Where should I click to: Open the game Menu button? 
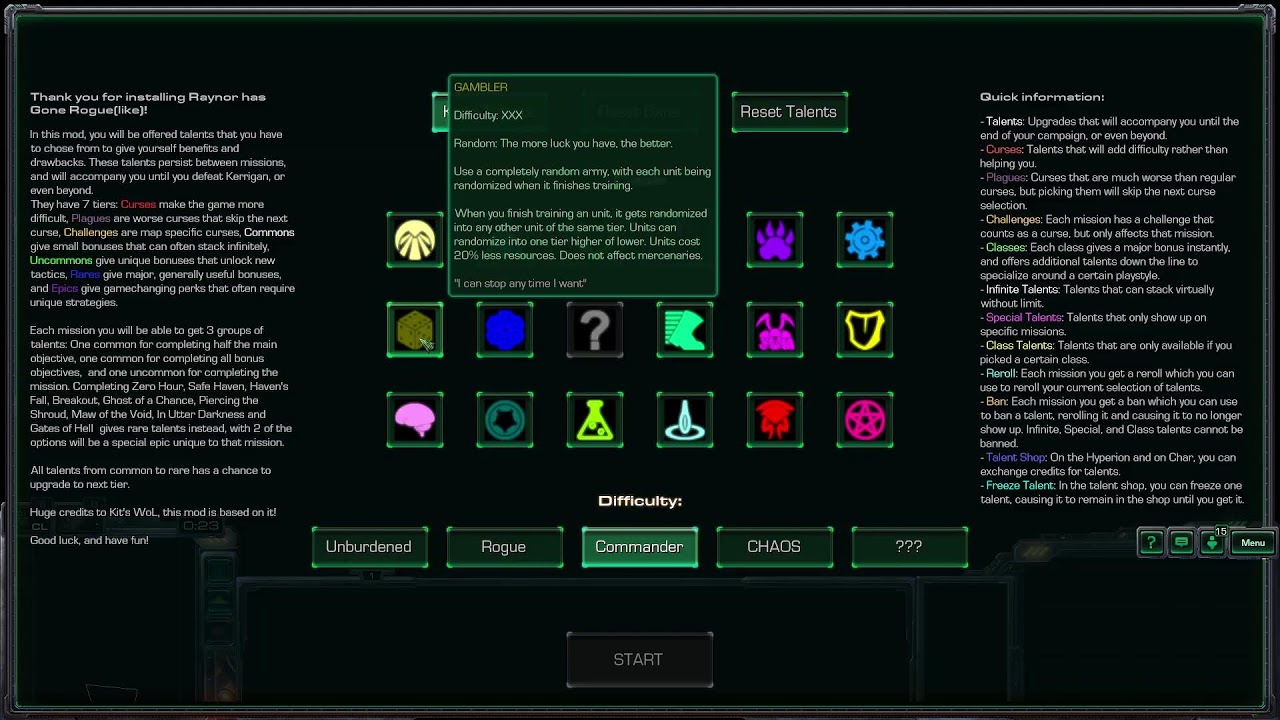point(1253,543)
